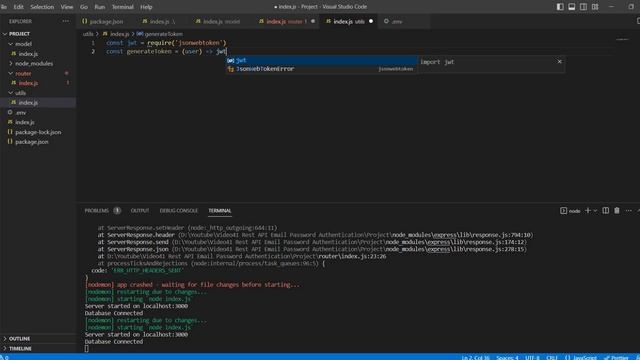Click the node terminal shell indicator
The image size is (640, 360).
click(570, 211)
